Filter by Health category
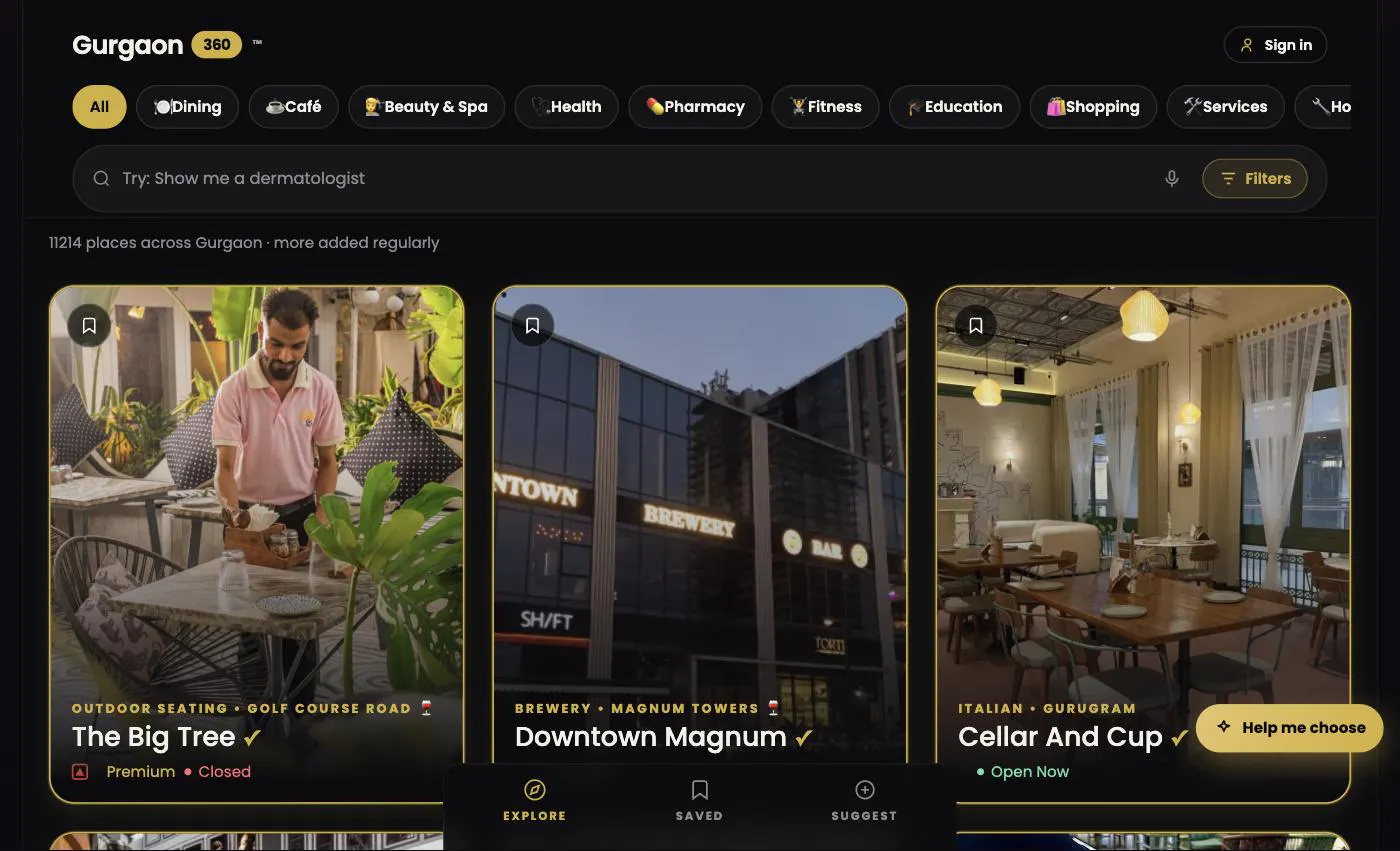 click(x=566, y=106)
